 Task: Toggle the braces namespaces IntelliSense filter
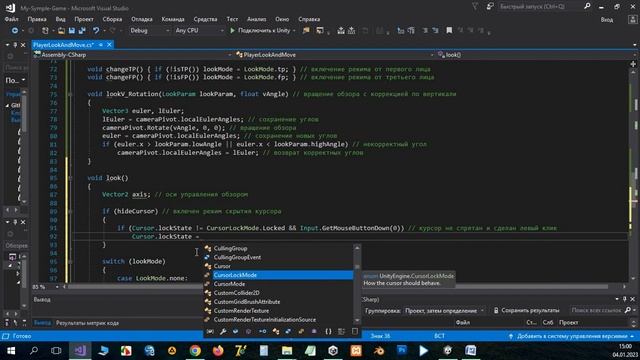tap(328, 331)
